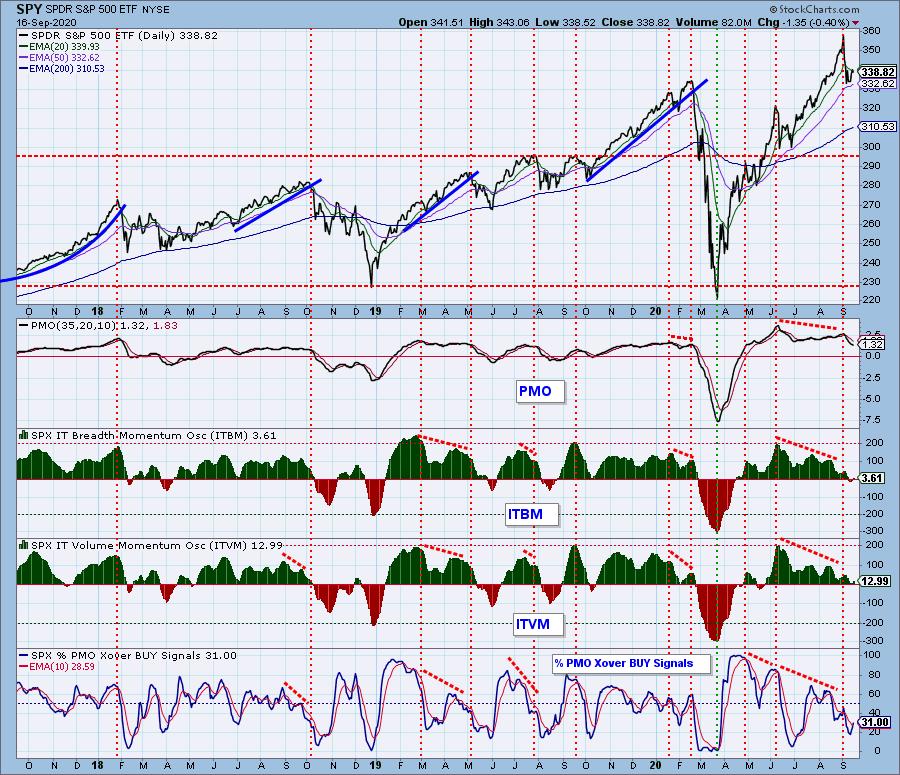Click the 'PMO(35,20,10) 1.32, 1.83' panel legend
The image size is (900, 775).
[98, 326]
